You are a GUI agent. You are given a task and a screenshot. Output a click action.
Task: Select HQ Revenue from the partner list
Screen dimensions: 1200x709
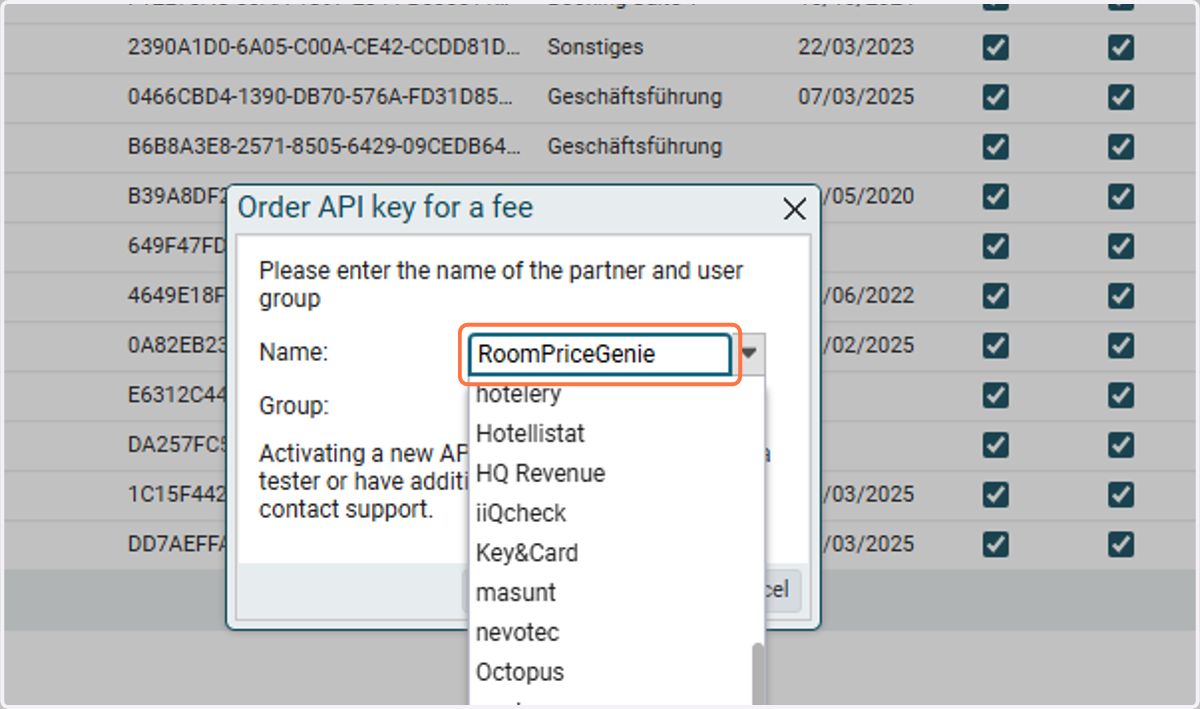tap(540, 473)
